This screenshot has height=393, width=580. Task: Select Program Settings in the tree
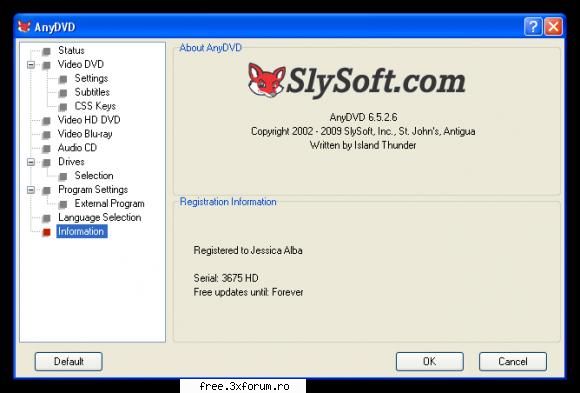[x=93, y=190]
